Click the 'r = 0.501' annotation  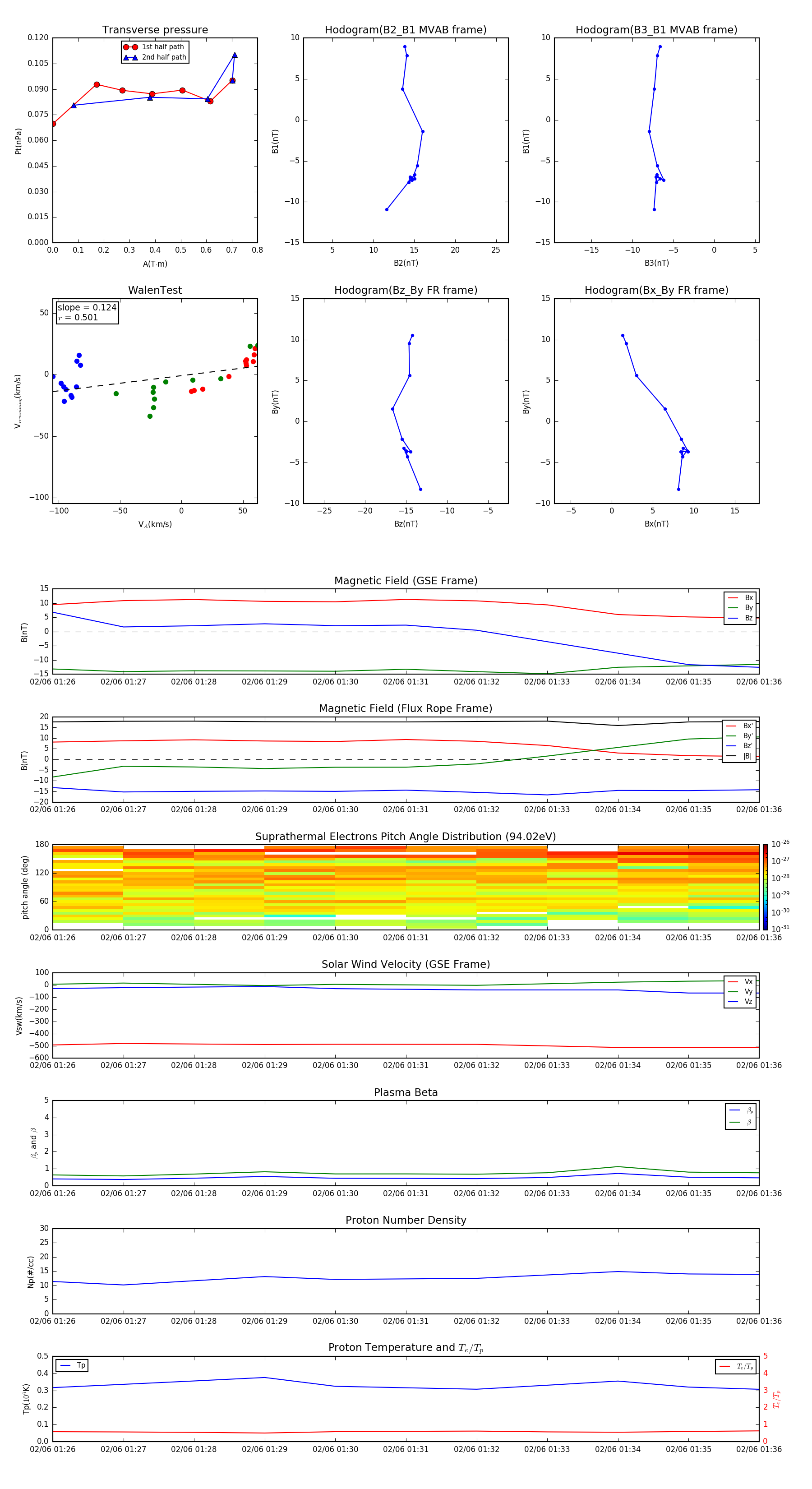pyautogui.click(x=78, y=317)
